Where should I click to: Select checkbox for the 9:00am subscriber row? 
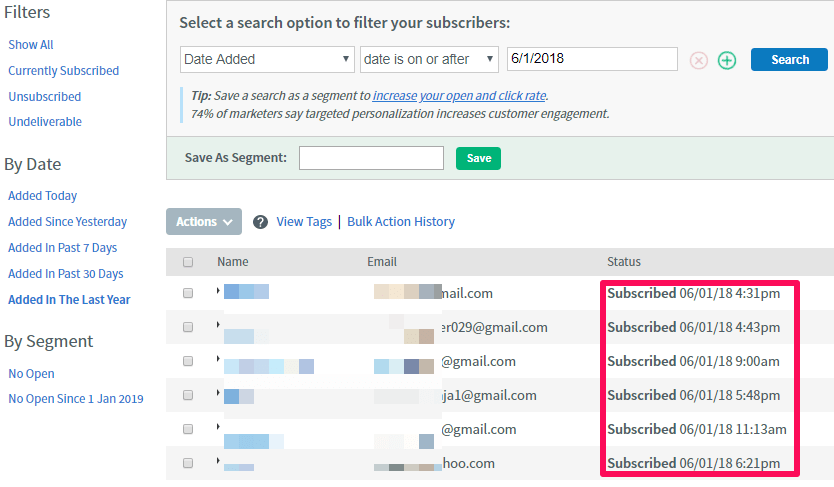(188, 361)
